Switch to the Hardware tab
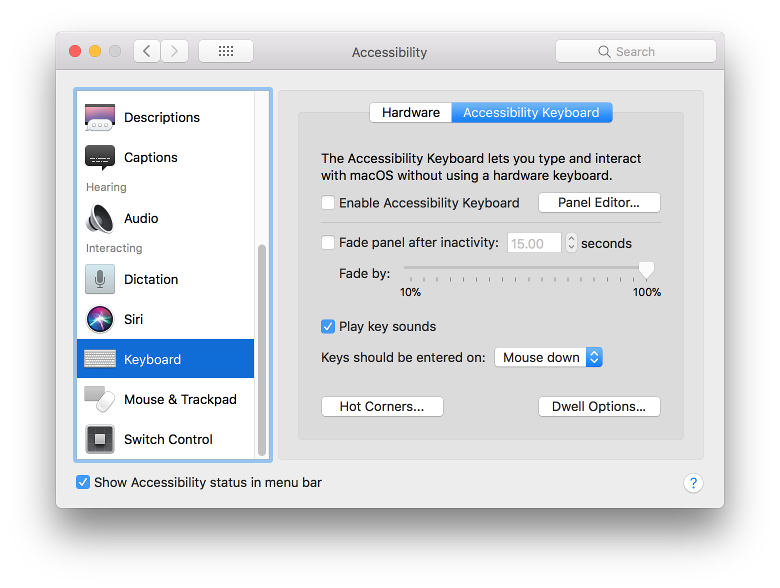The height and width of the screenshot is (588, 780). pos(410,113)
